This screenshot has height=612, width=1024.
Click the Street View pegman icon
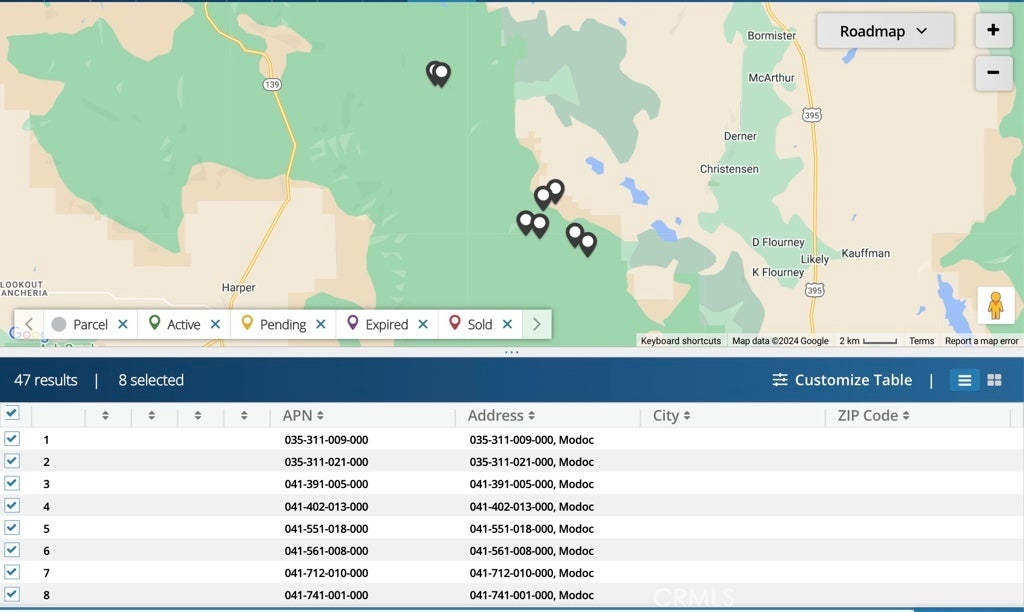(x=995, y=305)
